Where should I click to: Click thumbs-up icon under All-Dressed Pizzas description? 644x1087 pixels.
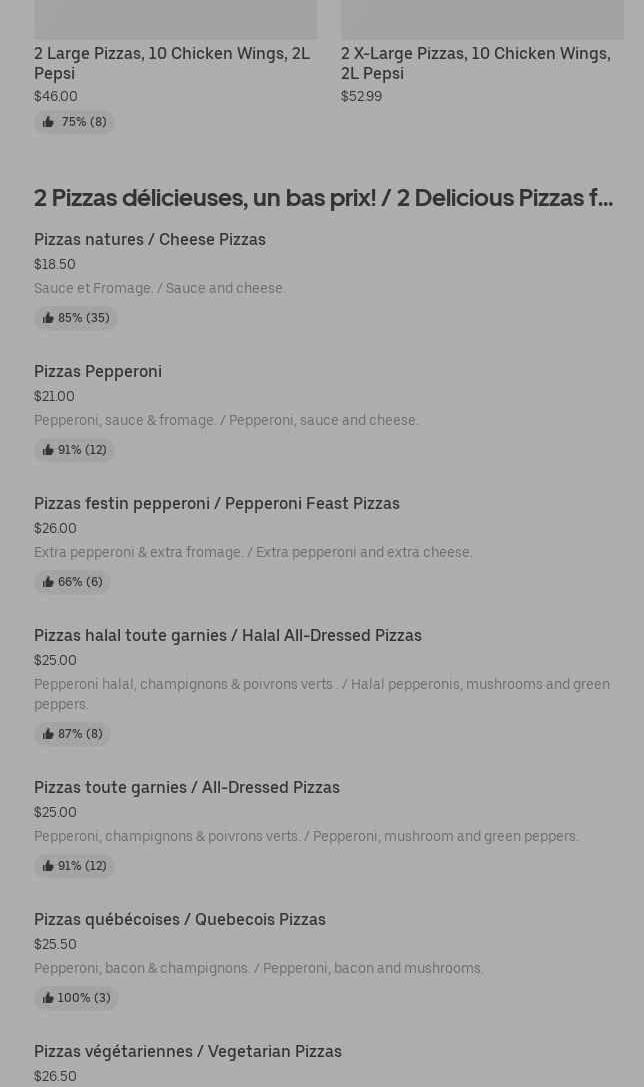[x=48, y=866]
